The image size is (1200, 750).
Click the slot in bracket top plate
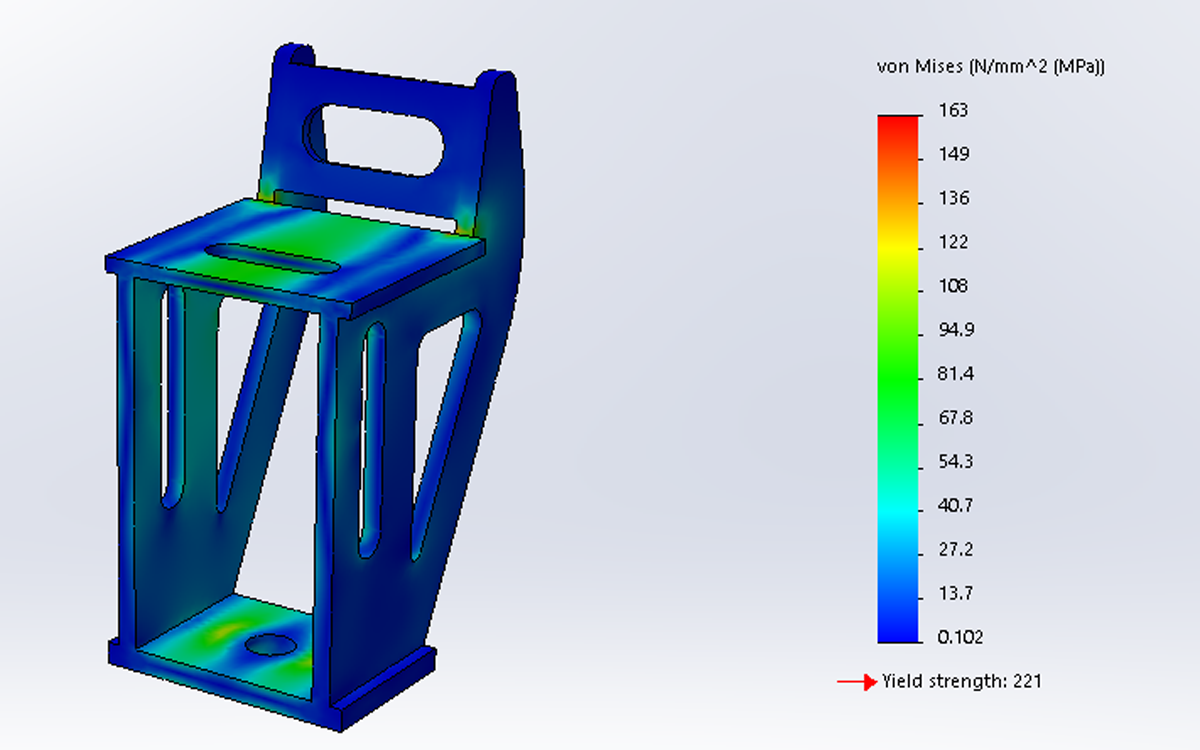271,258
